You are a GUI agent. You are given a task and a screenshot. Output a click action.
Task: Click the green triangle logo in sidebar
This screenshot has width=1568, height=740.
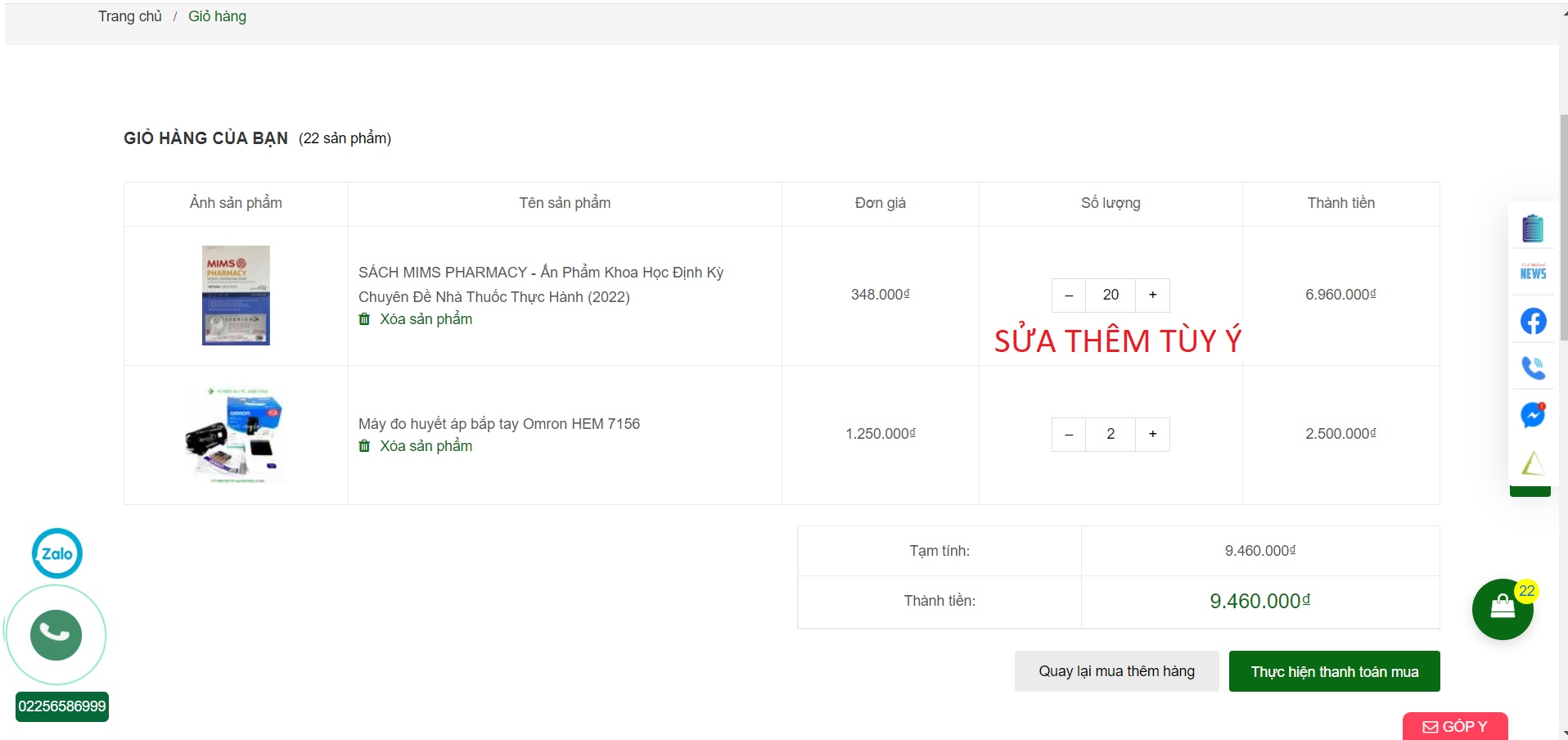coord(1533,463)
